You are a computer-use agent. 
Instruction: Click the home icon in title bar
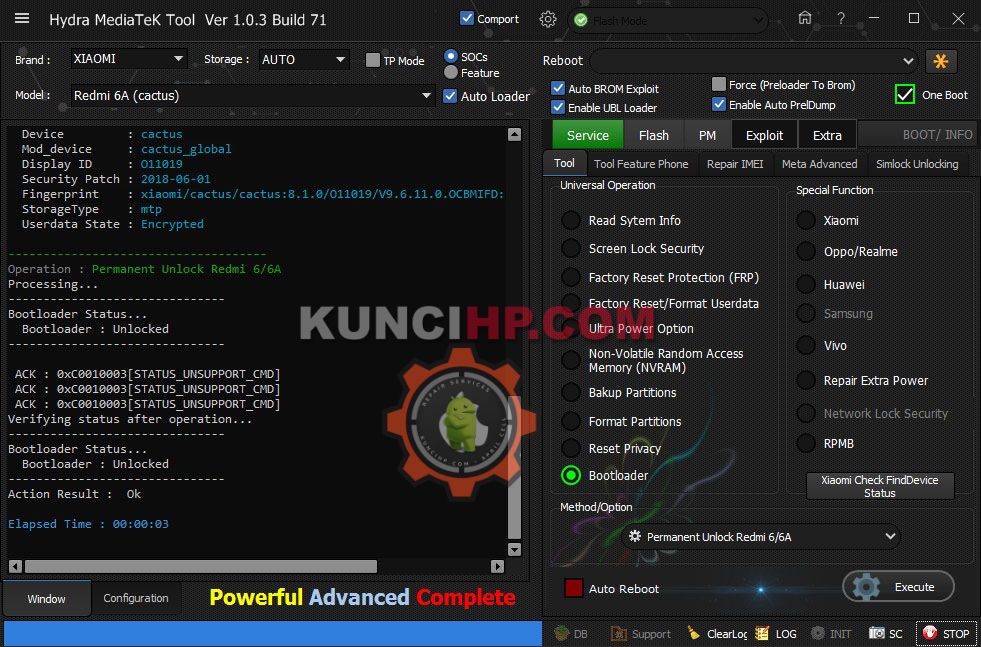pyautogui.click(x=805, y=19)
